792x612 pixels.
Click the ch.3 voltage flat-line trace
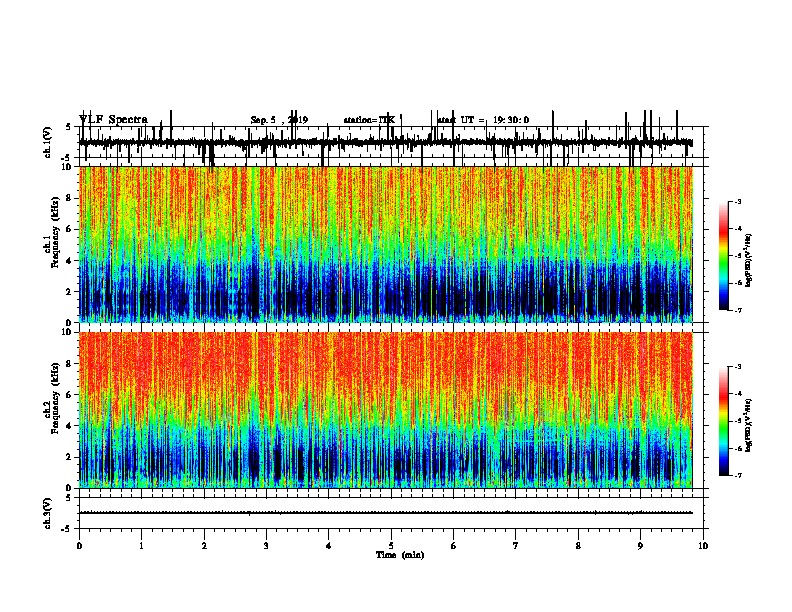pyautogui.click(x=386, y=513)
